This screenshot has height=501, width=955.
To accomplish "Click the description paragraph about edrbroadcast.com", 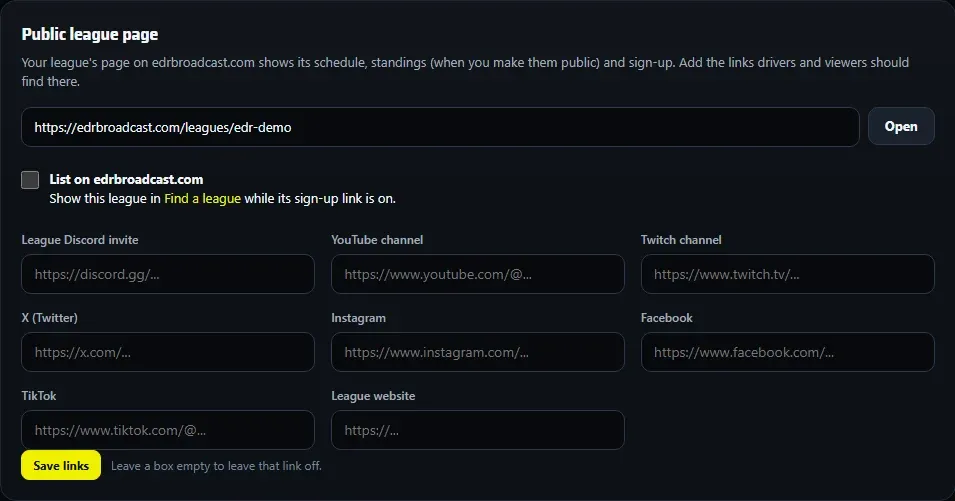I will tap(465, 72).
